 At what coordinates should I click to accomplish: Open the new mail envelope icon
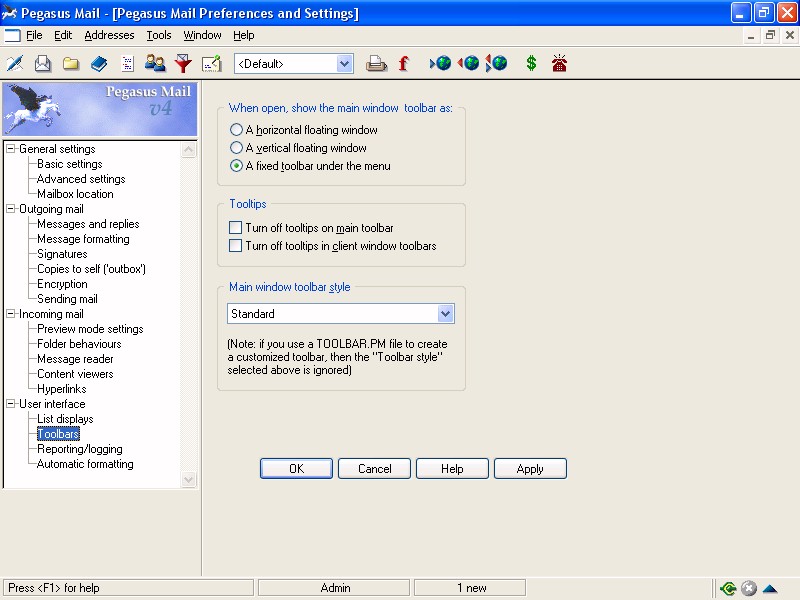pyautogui.click(x=43, y=64)
